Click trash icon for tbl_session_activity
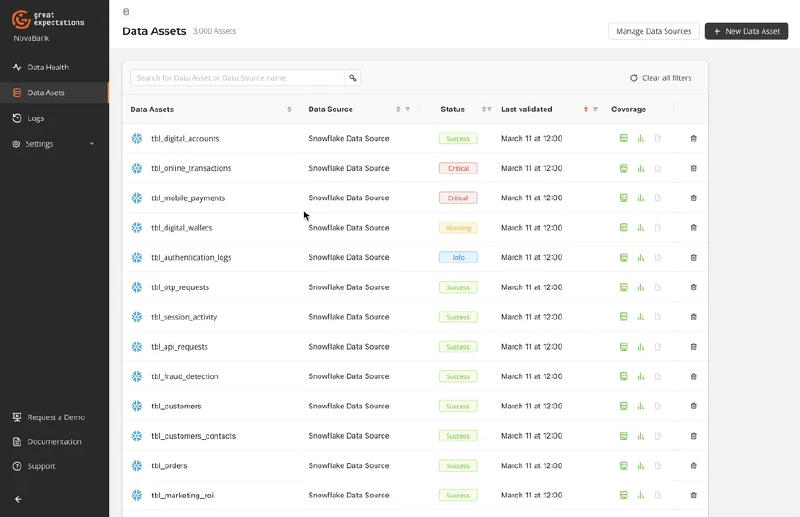800x517 pixels. pyautogui.click(x=693, y=317)
